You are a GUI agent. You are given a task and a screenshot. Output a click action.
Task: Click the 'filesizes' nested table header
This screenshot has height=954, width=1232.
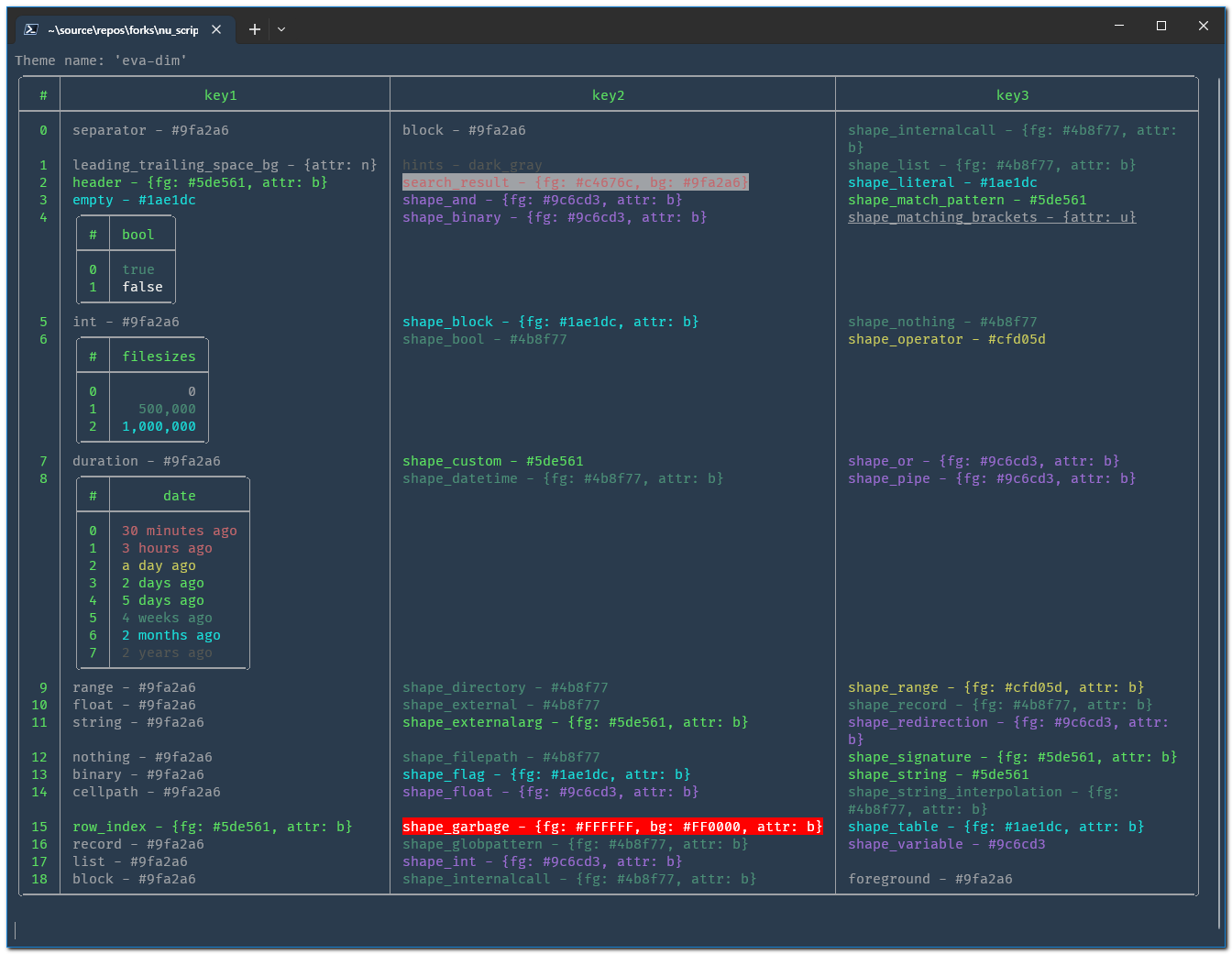click(x=159, y=356)
